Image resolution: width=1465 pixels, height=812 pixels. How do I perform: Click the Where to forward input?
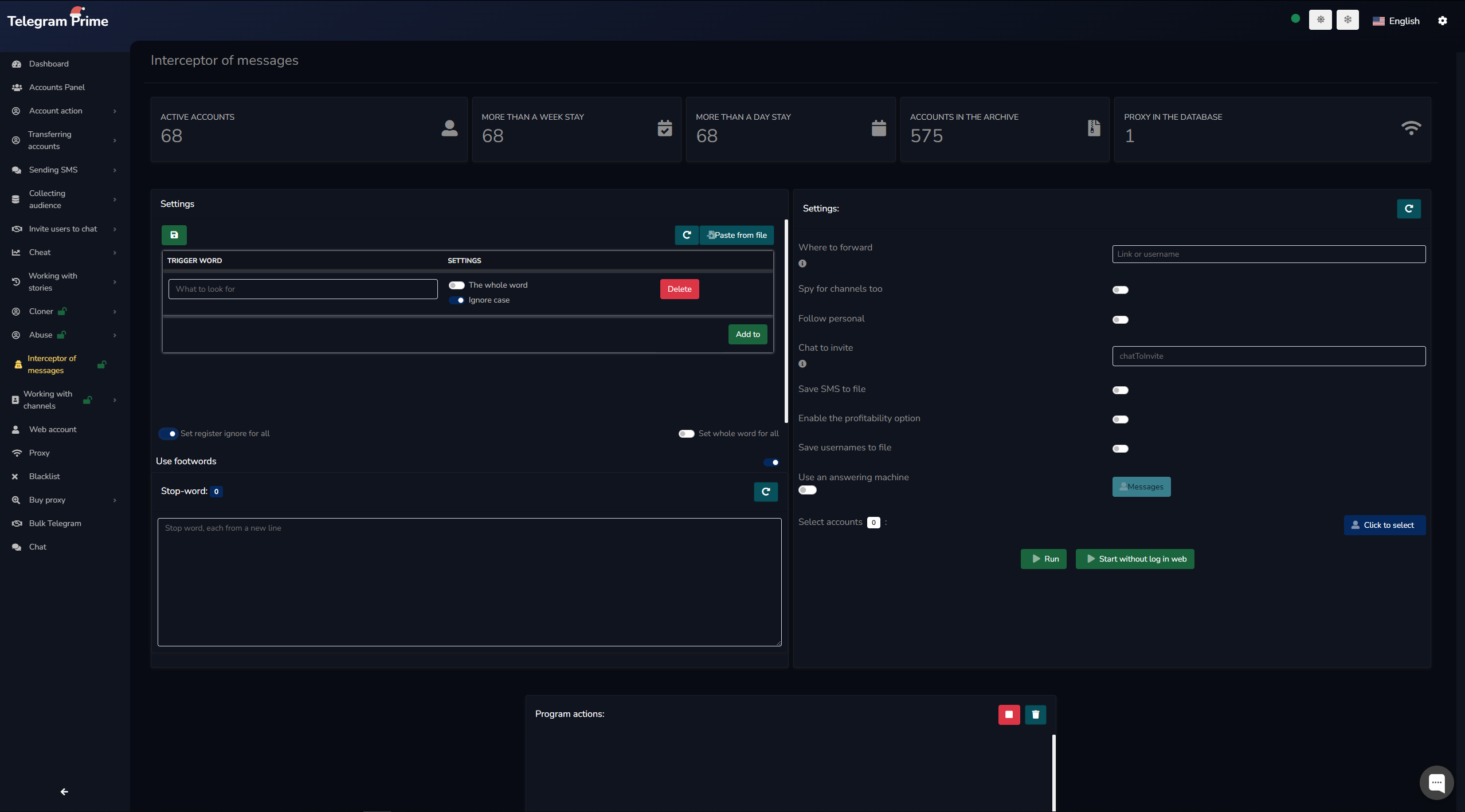[1268, 254]
